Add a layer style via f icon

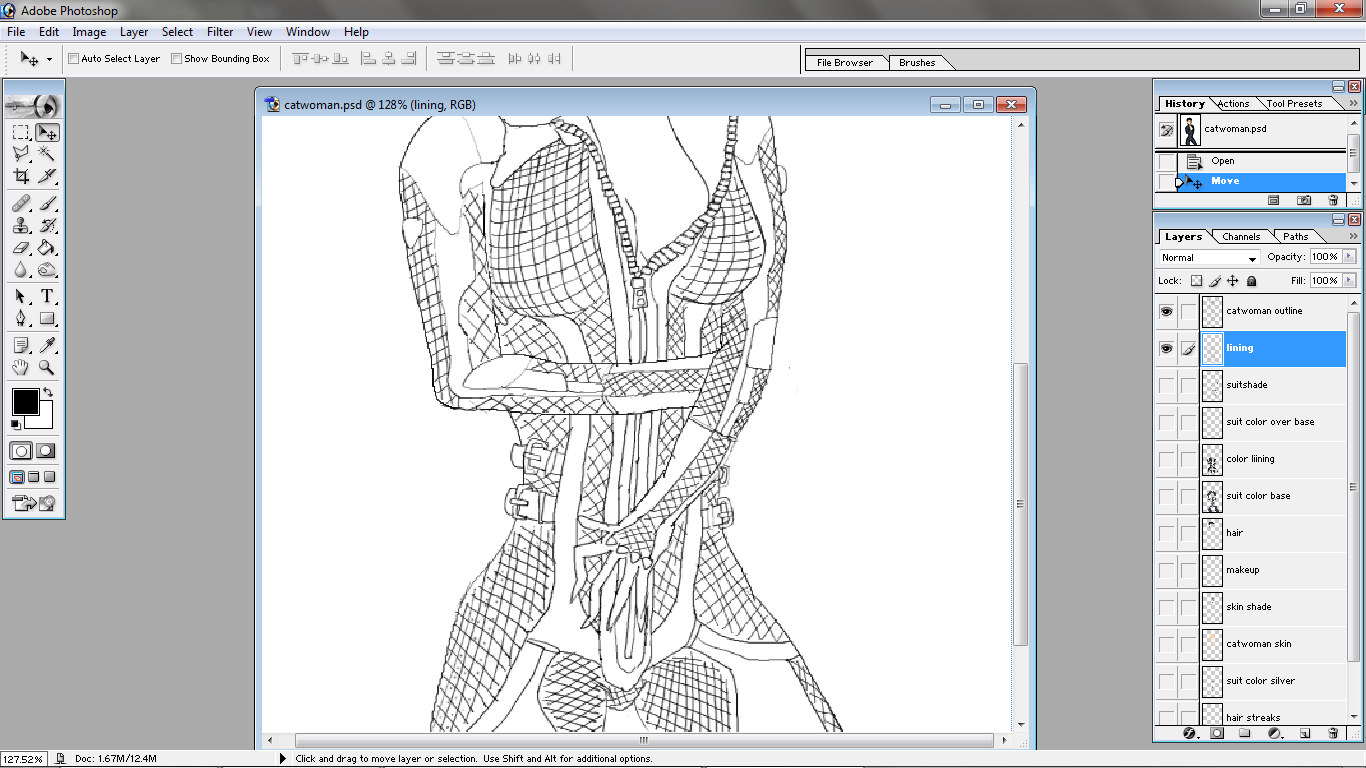click(x=1190, y=733)
